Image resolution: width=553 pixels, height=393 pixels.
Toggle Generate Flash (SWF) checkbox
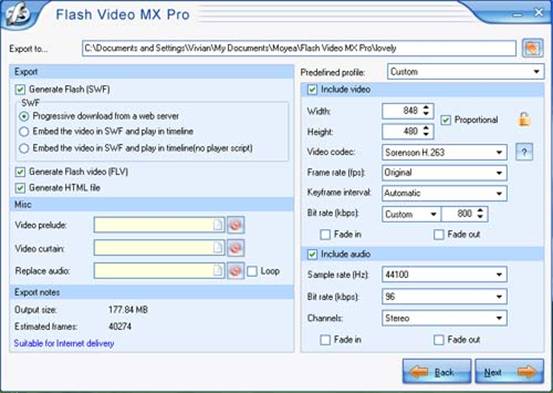(20, 90)
